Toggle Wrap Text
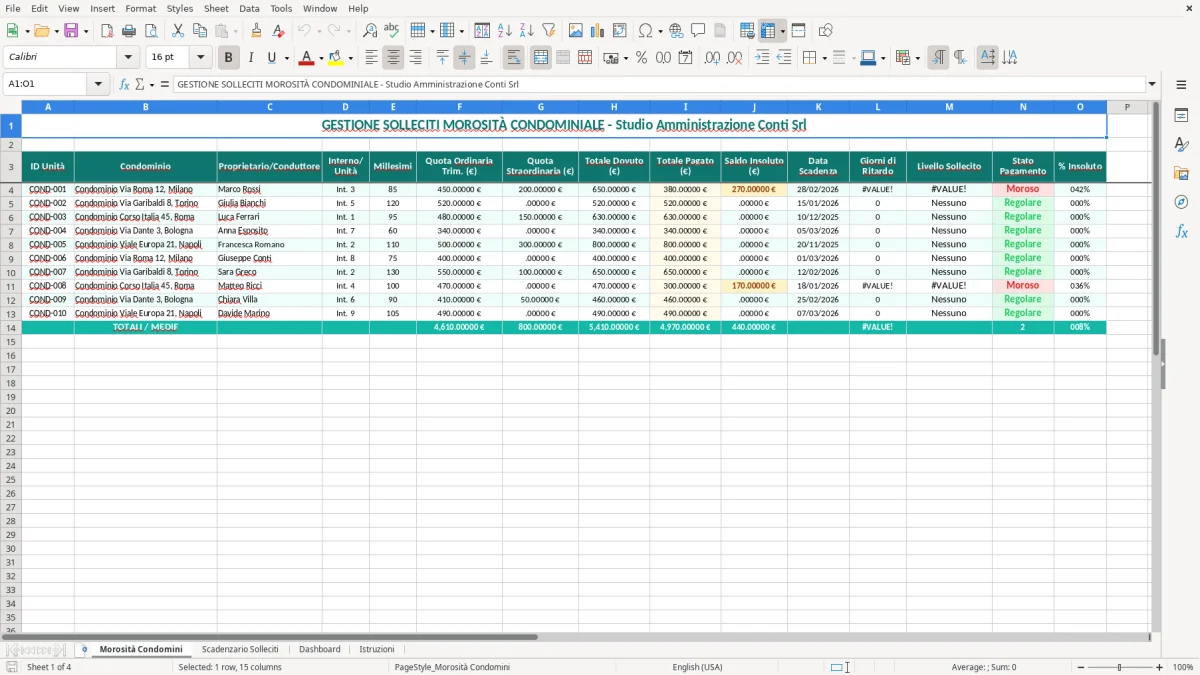 coord(514,58)
